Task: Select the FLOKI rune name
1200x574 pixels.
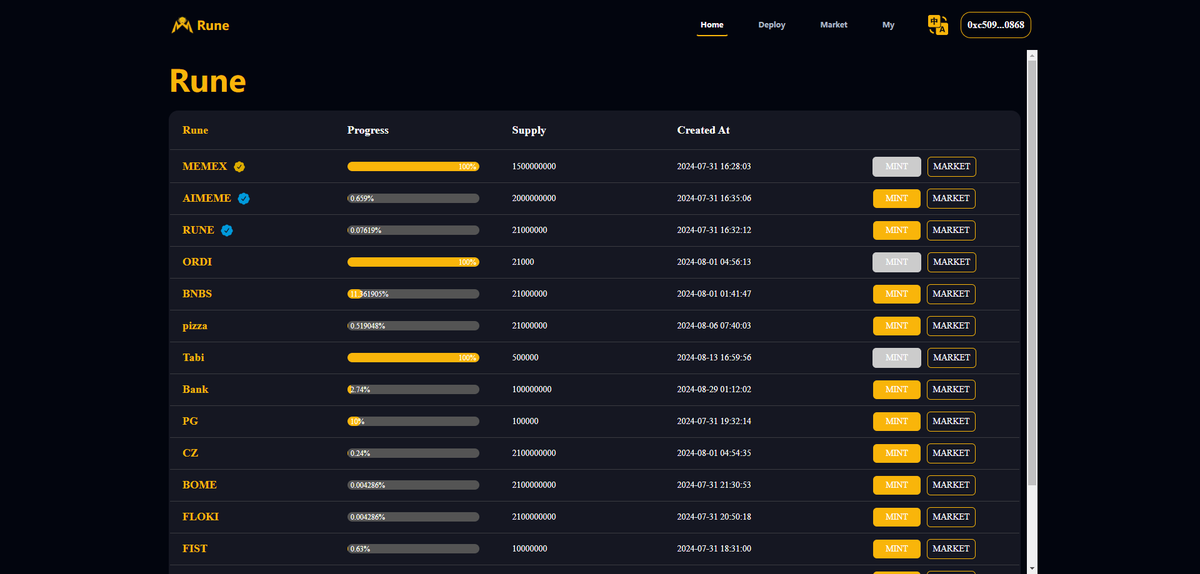Action: coord(200,517)
